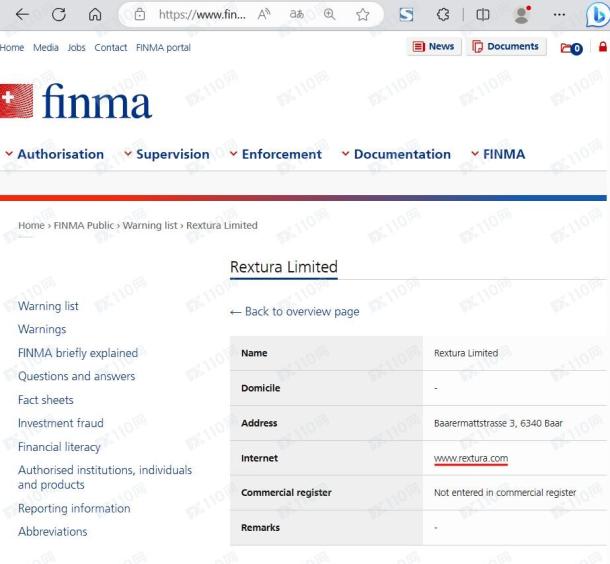Expand the Supervision menu
Screen dimensions: 610x564
pyautogui.click(x=167, y=154)
